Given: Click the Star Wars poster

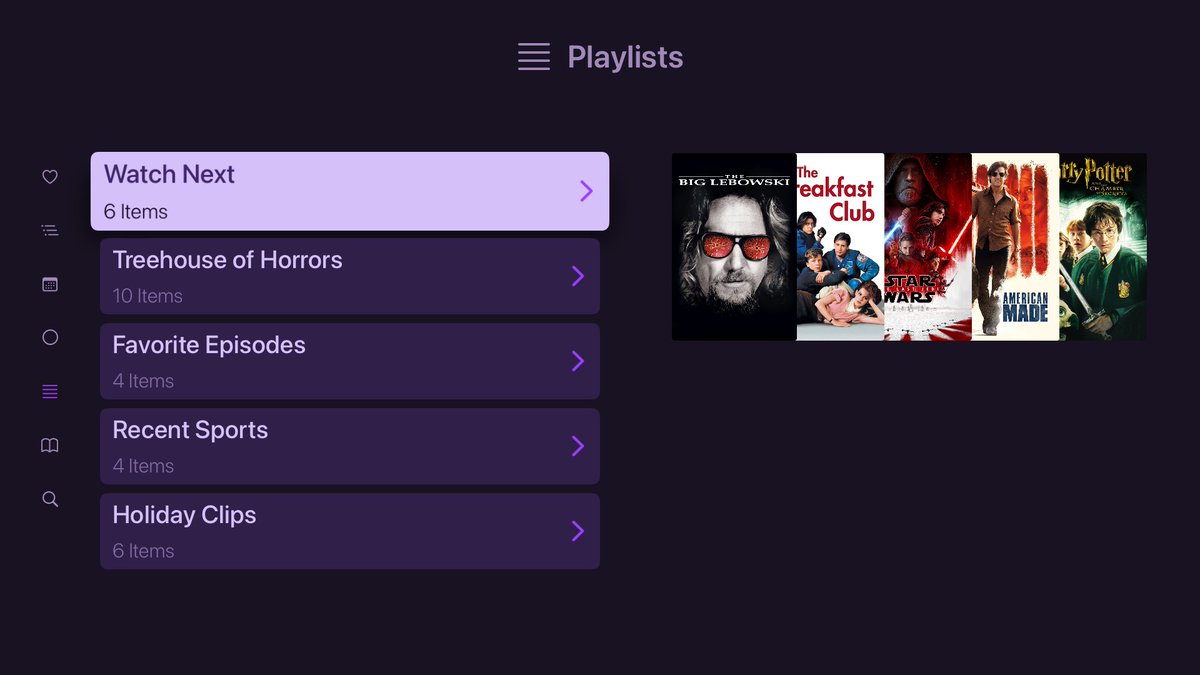Looking at the screenshot, I should pos(928,247).
